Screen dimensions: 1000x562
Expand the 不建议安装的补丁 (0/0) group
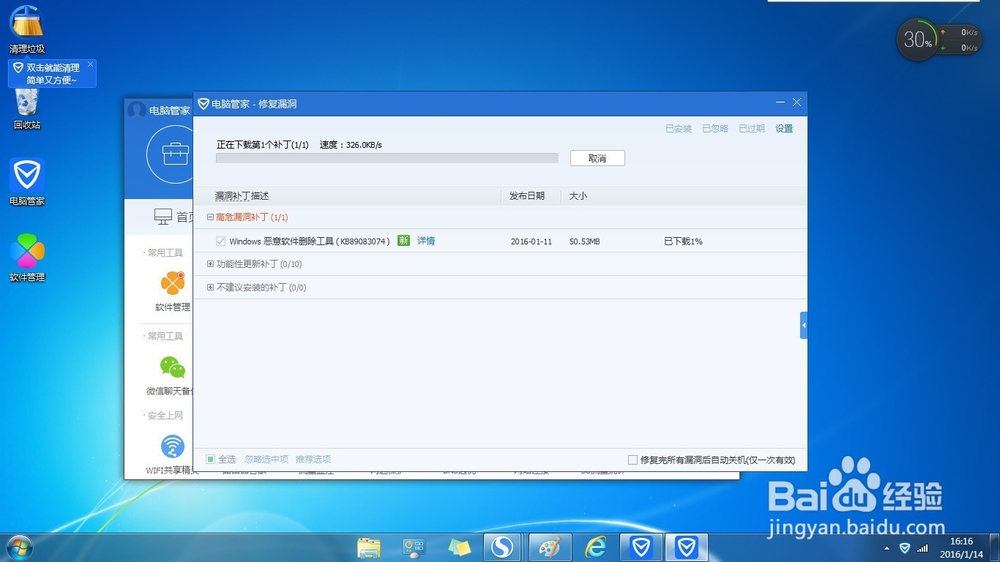tap(210, 287)
